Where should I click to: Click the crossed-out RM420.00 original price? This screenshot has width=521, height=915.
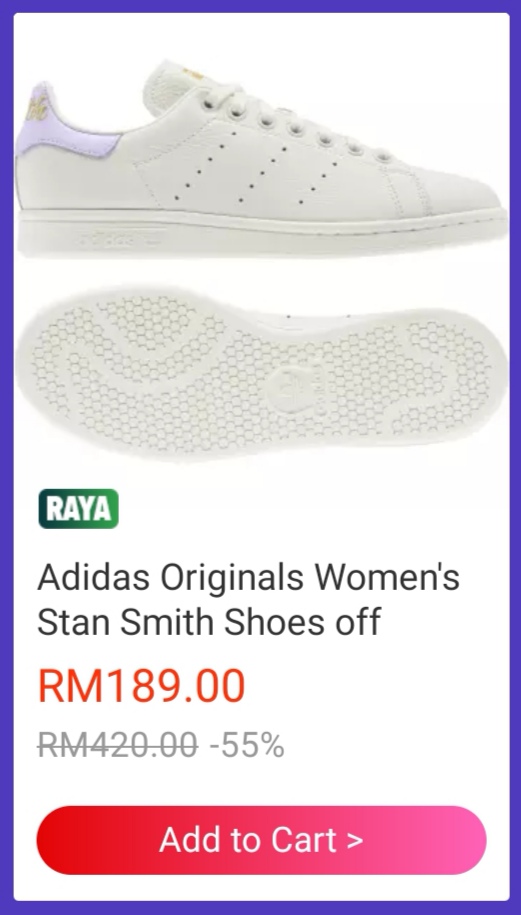(x=118, y=746)
